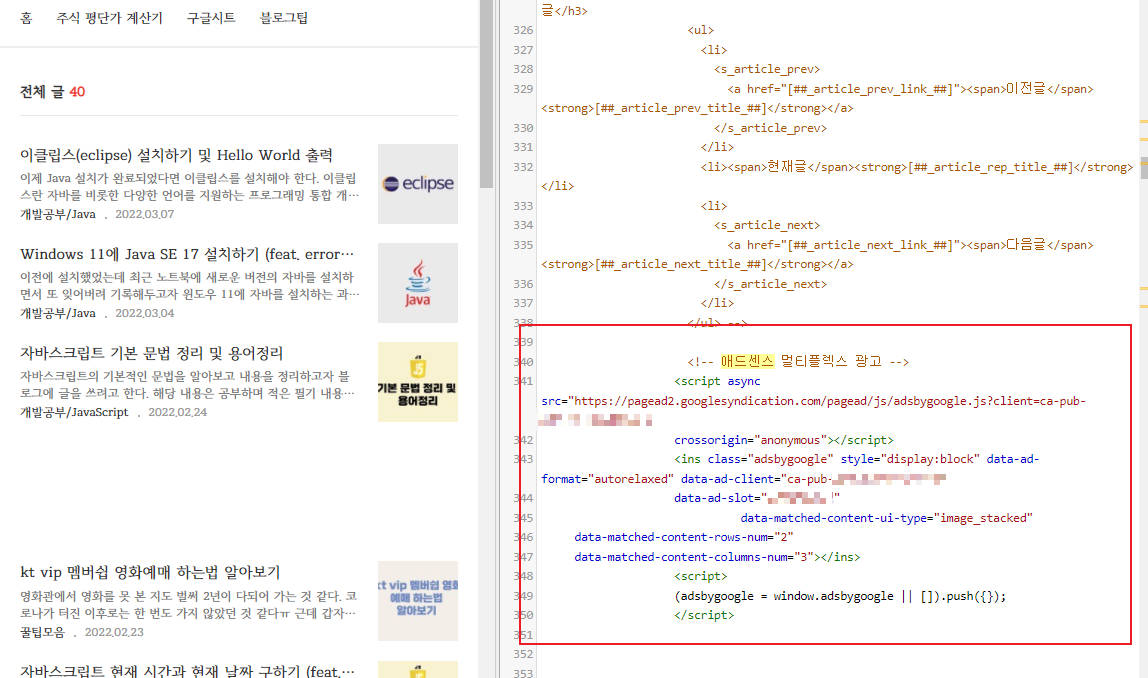
Task: Click the googlesyndication src URL text
Action: pyautogui.click(x=830, y=401)
